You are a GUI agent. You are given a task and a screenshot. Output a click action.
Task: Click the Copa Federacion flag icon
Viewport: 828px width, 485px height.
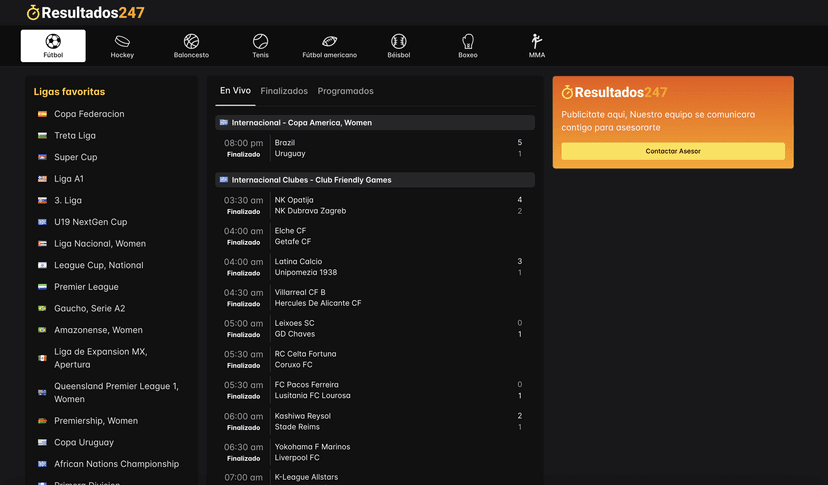pyautogui.click(x=42, y=114)
